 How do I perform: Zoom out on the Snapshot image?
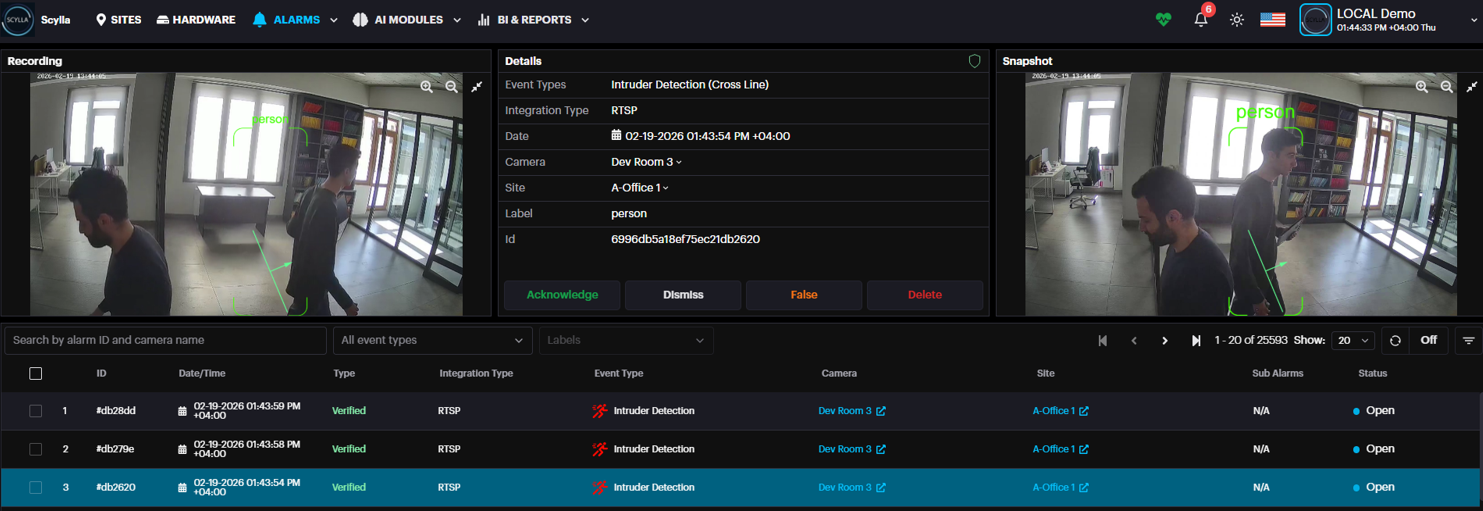tap(1446, 87)
